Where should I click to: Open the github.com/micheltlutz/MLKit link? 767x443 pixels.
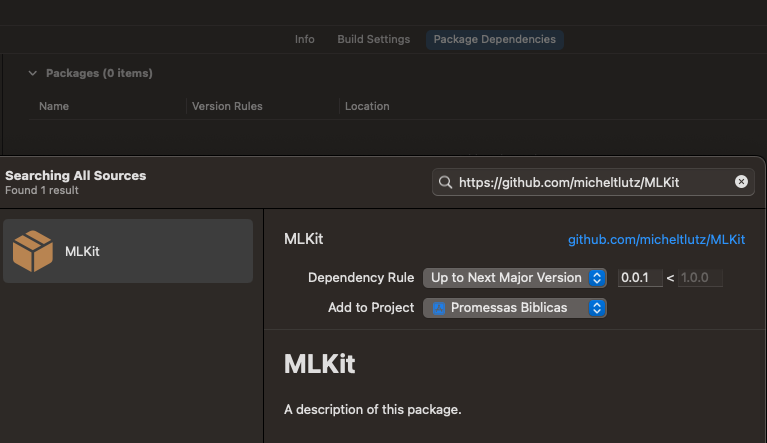coord(656,240)
